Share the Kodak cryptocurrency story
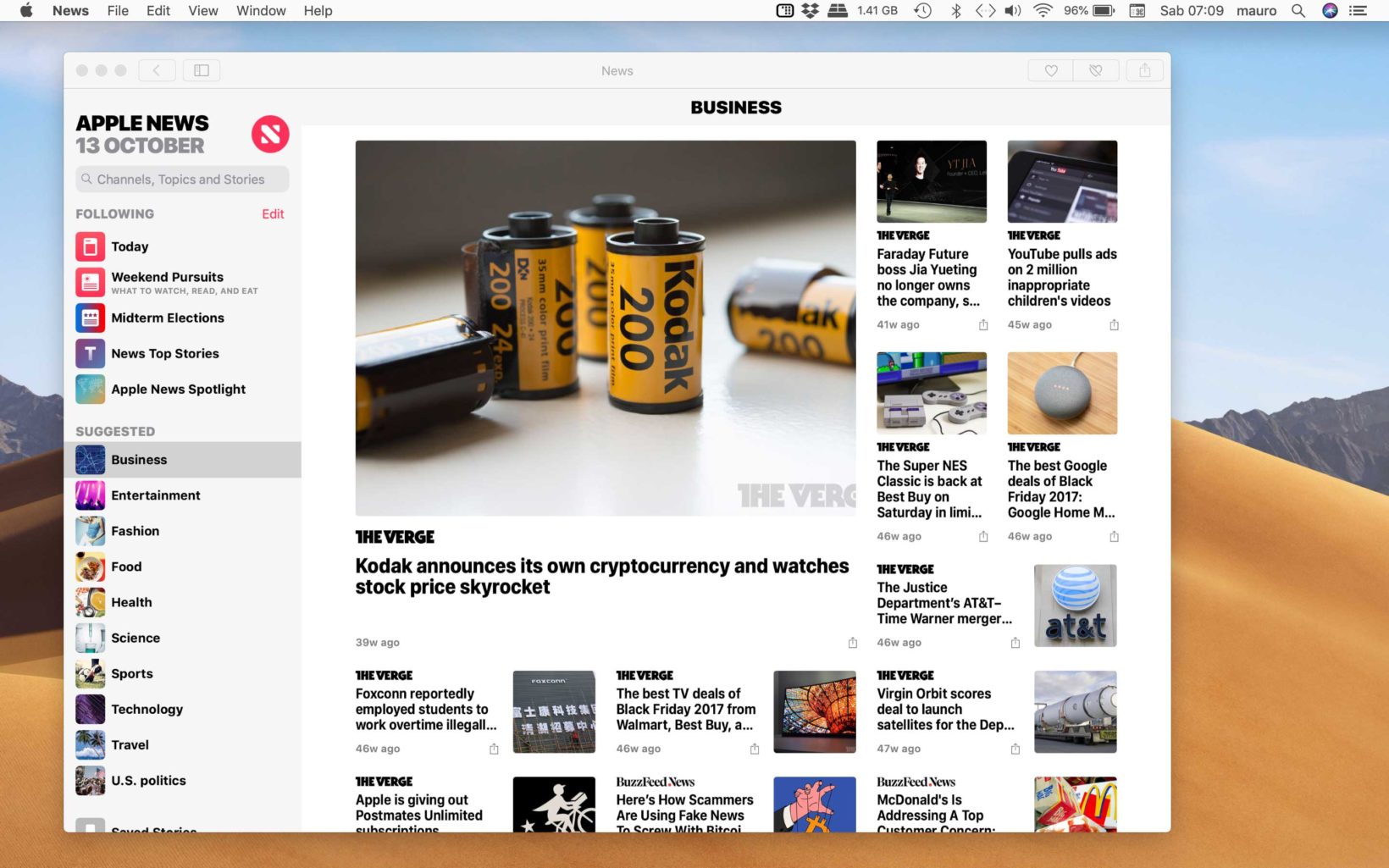Viewport: 1389px width, 868px height. (x=852, y=643)
